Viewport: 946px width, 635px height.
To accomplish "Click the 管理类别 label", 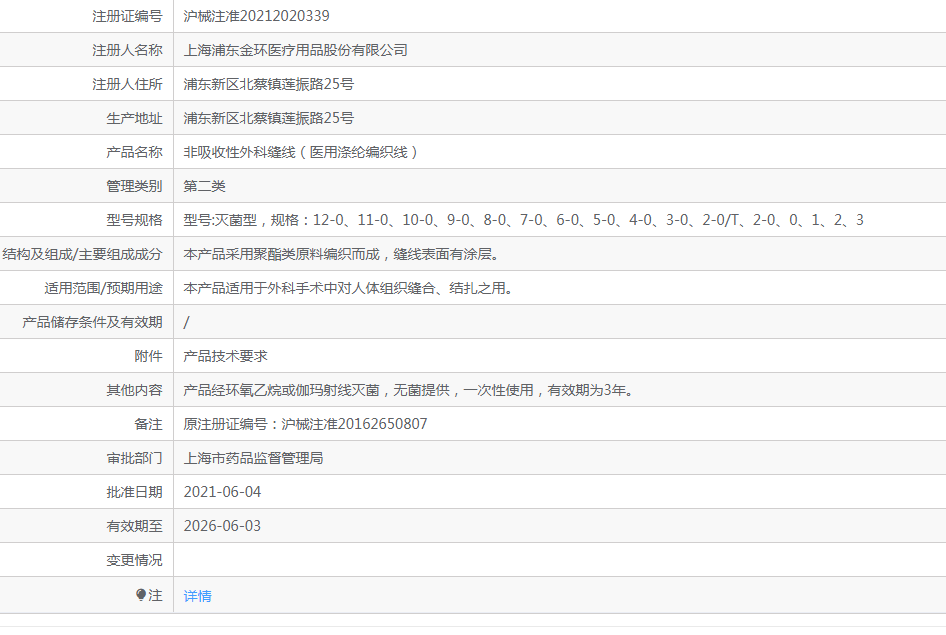I will [135, 186].
